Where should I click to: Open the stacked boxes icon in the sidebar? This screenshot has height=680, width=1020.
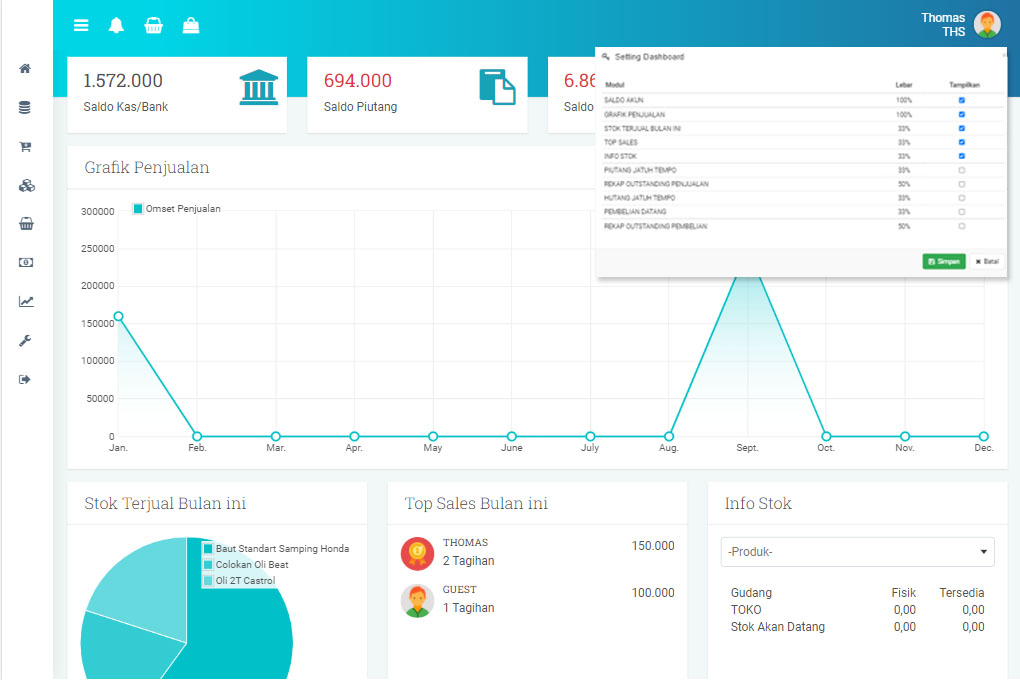pos(27,185)
